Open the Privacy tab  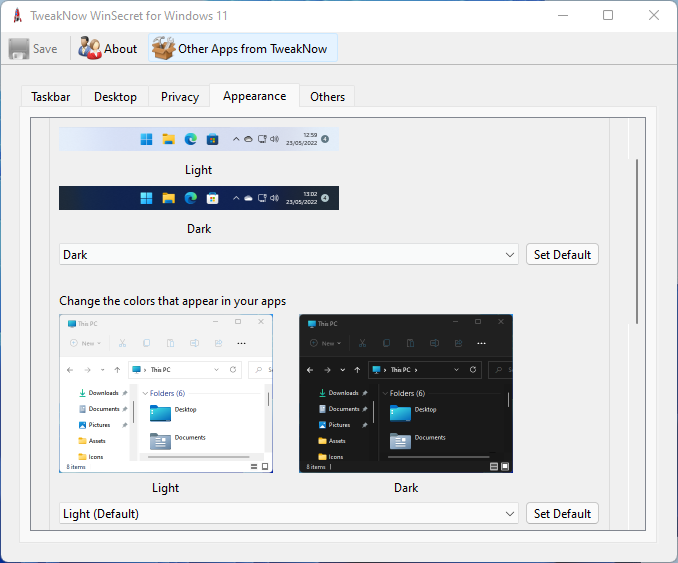pos(180,96)
